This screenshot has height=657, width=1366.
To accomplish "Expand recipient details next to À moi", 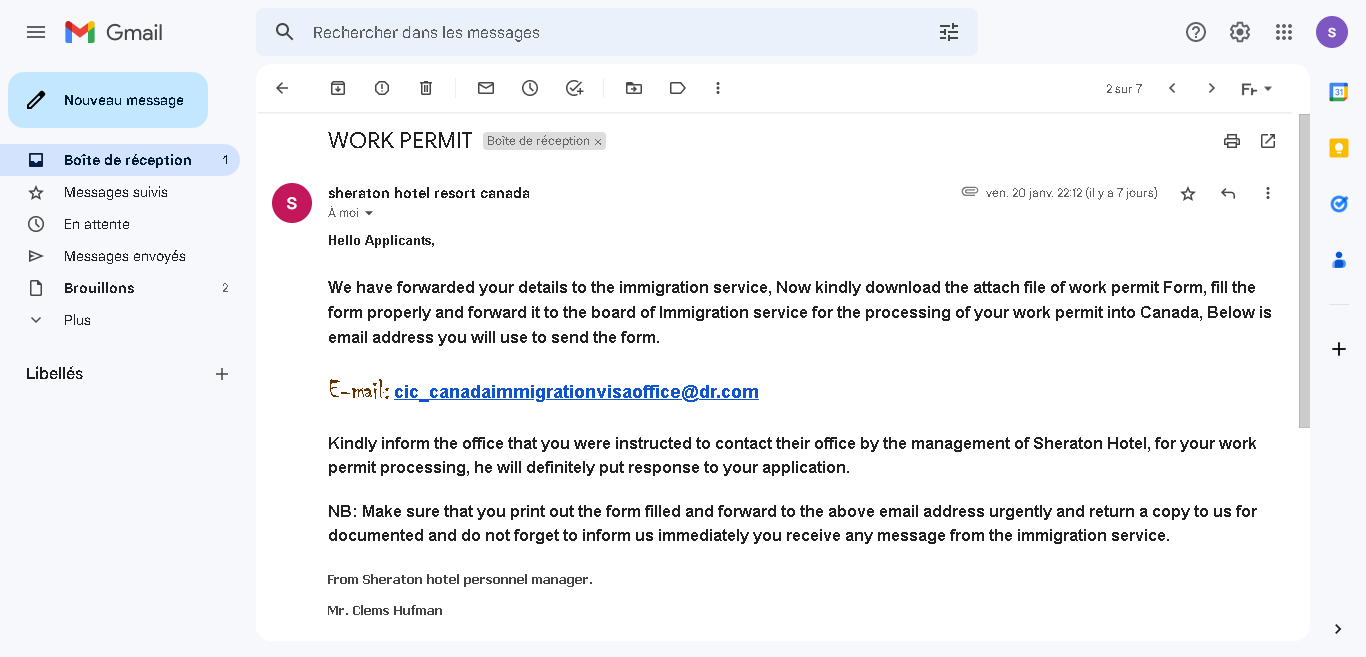I will tap(369, 213).
